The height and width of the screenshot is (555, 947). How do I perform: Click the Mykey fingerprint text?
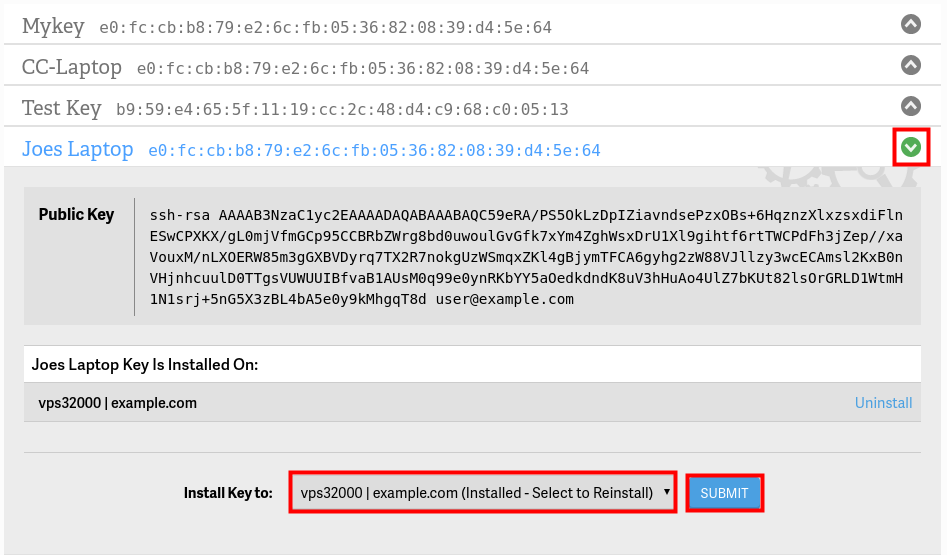(326, 28)
